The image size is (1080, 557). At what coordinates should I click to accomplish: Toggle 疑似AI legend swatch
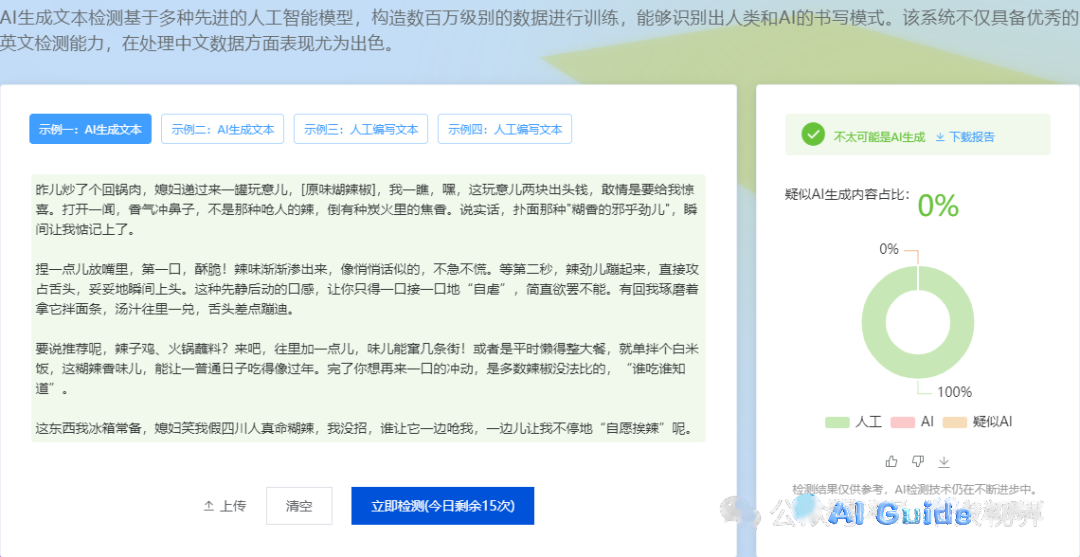955,422
